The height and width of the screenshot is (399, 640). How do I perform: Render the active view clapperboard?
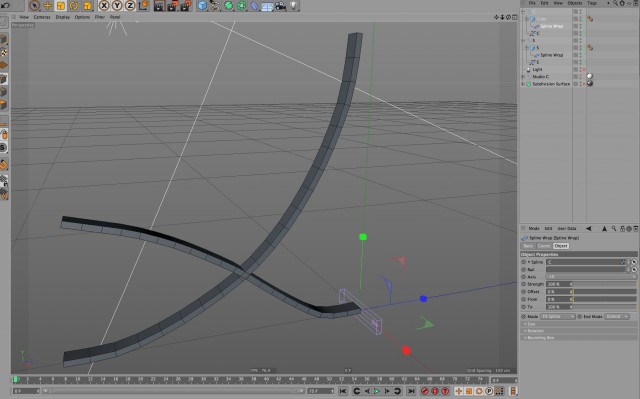click(159, 5)
